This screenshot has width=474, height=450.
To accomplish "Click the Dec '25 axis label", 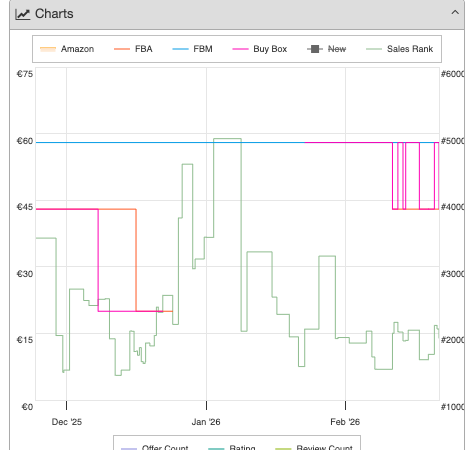I will coord(67,422).
